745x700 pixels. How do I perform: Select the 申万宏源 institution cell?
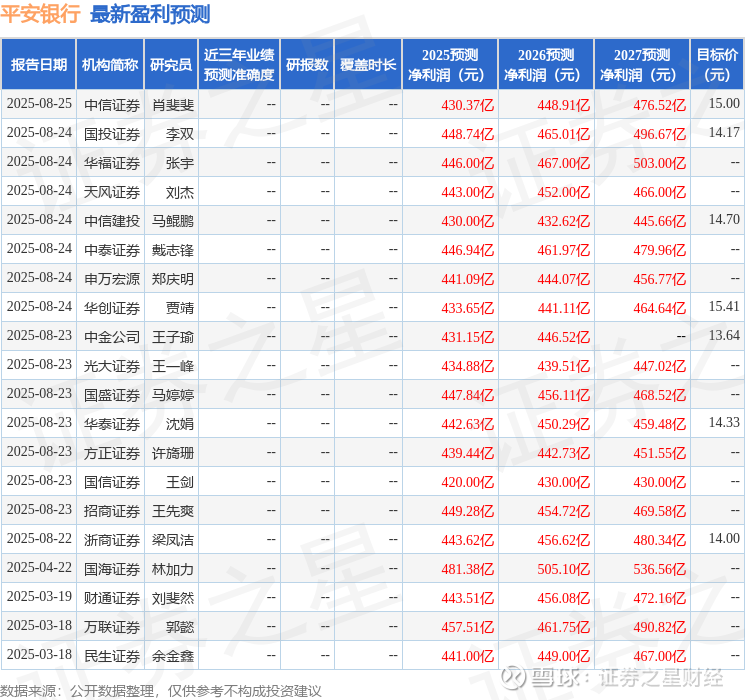click(x=112, y=279)
